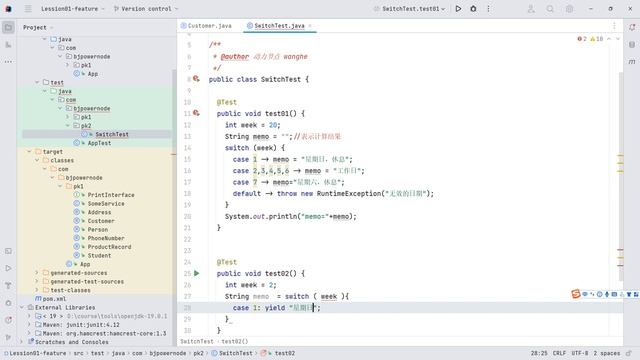Run SwitchTest.test01 configuration
This screenshot has width=640, height=360.
458,9
